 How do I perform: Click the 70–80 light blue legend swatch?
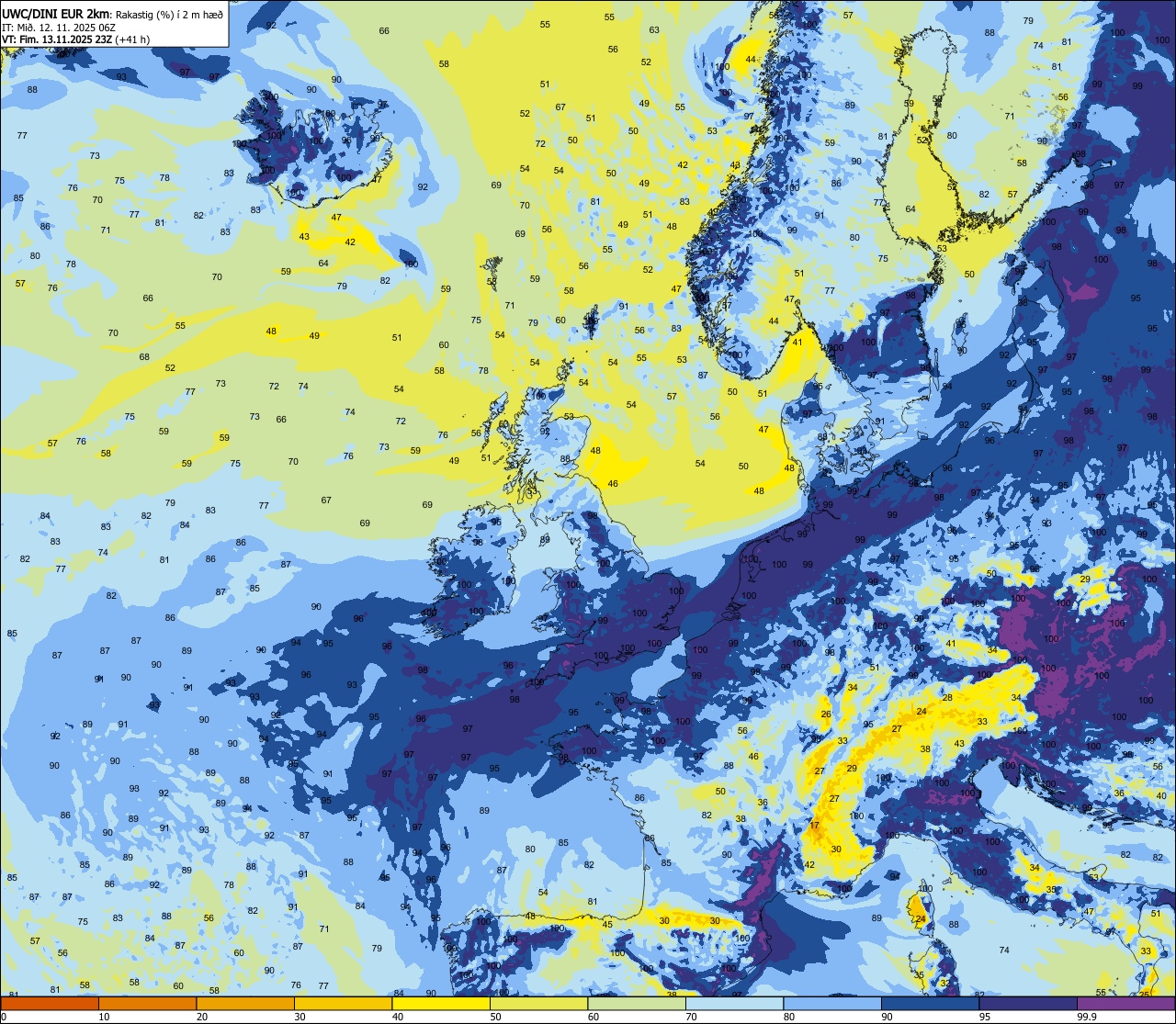pyautogui.click(x=734, y=1003)
